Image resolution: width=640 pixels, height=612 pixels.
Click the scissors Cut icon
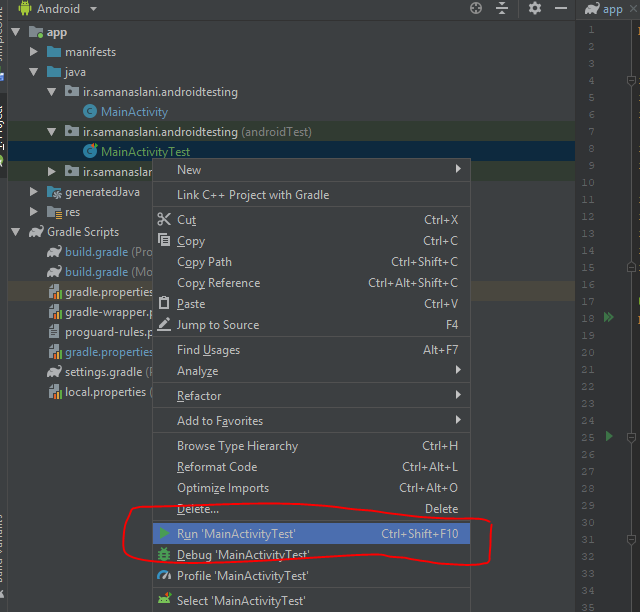(x=164, y=219)
